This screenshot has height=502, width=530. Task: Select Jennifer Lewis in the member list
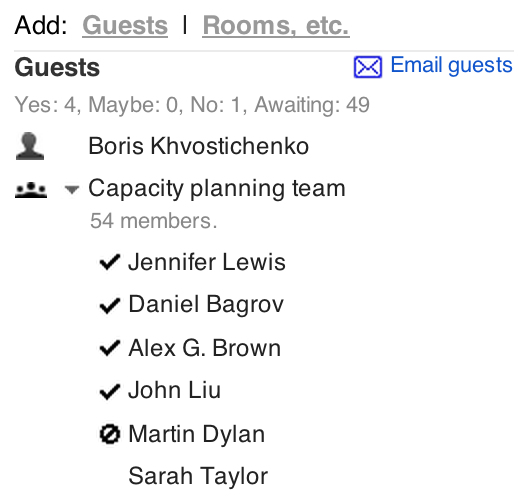207,262
